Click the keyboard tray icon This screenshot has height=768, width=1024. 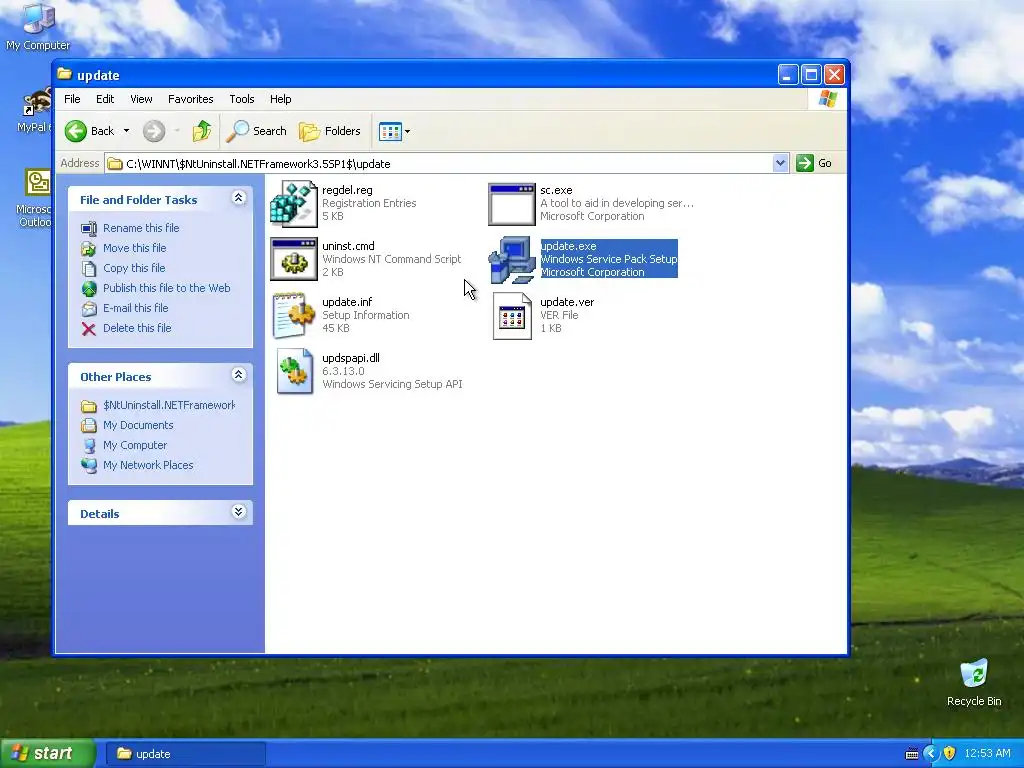coord(912,754)
